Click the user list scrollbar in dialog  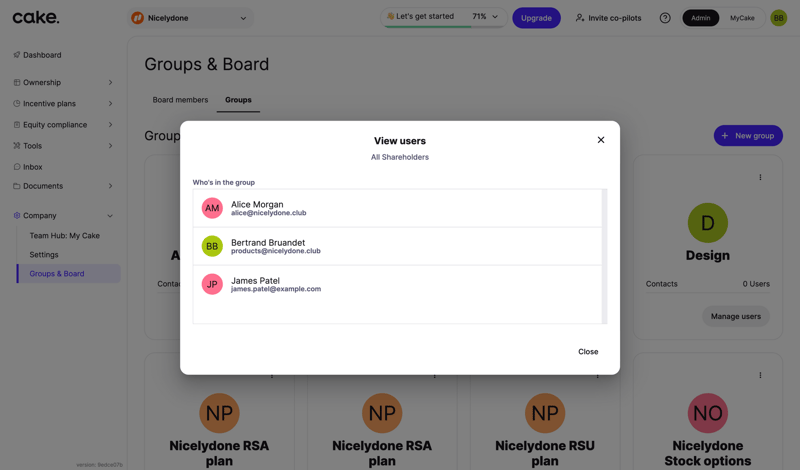coord(604,256)
